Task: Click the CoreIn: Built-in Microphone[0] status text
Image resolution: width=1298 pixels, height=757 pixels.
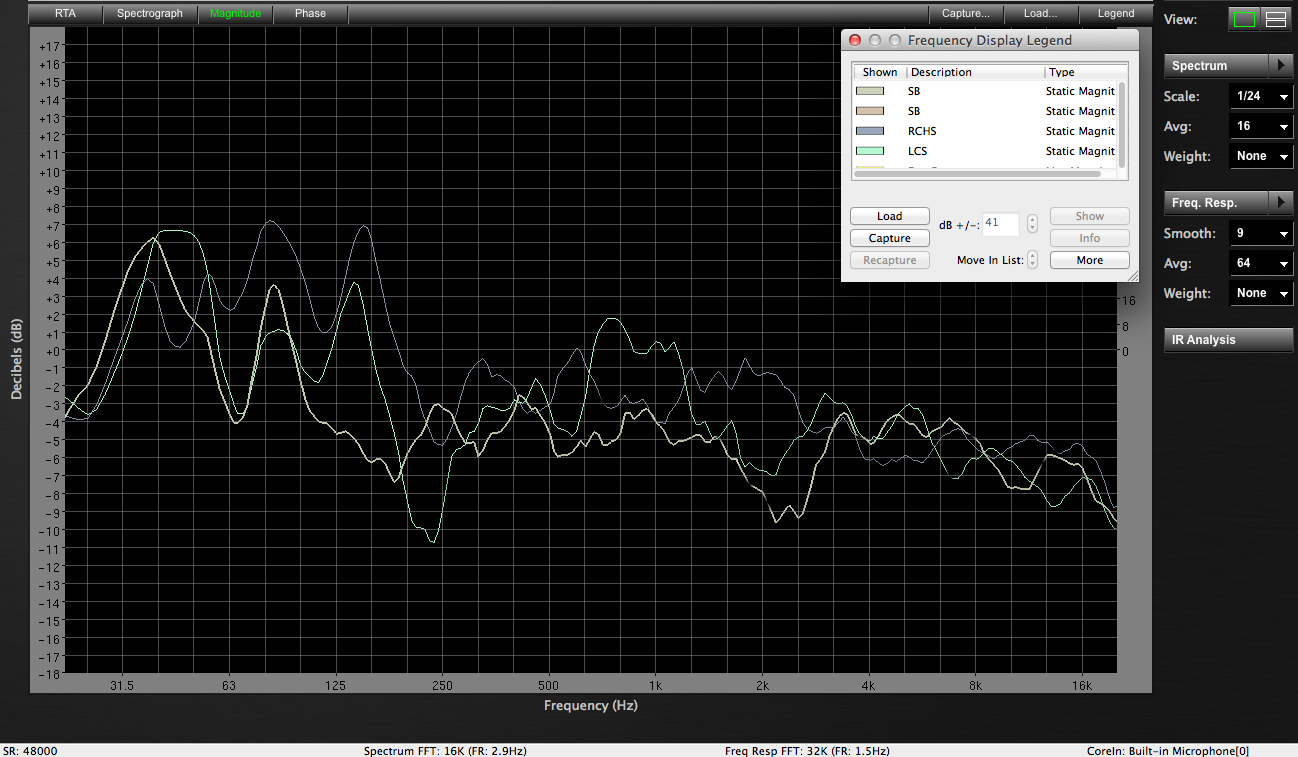Action: tap(1168, 750)
